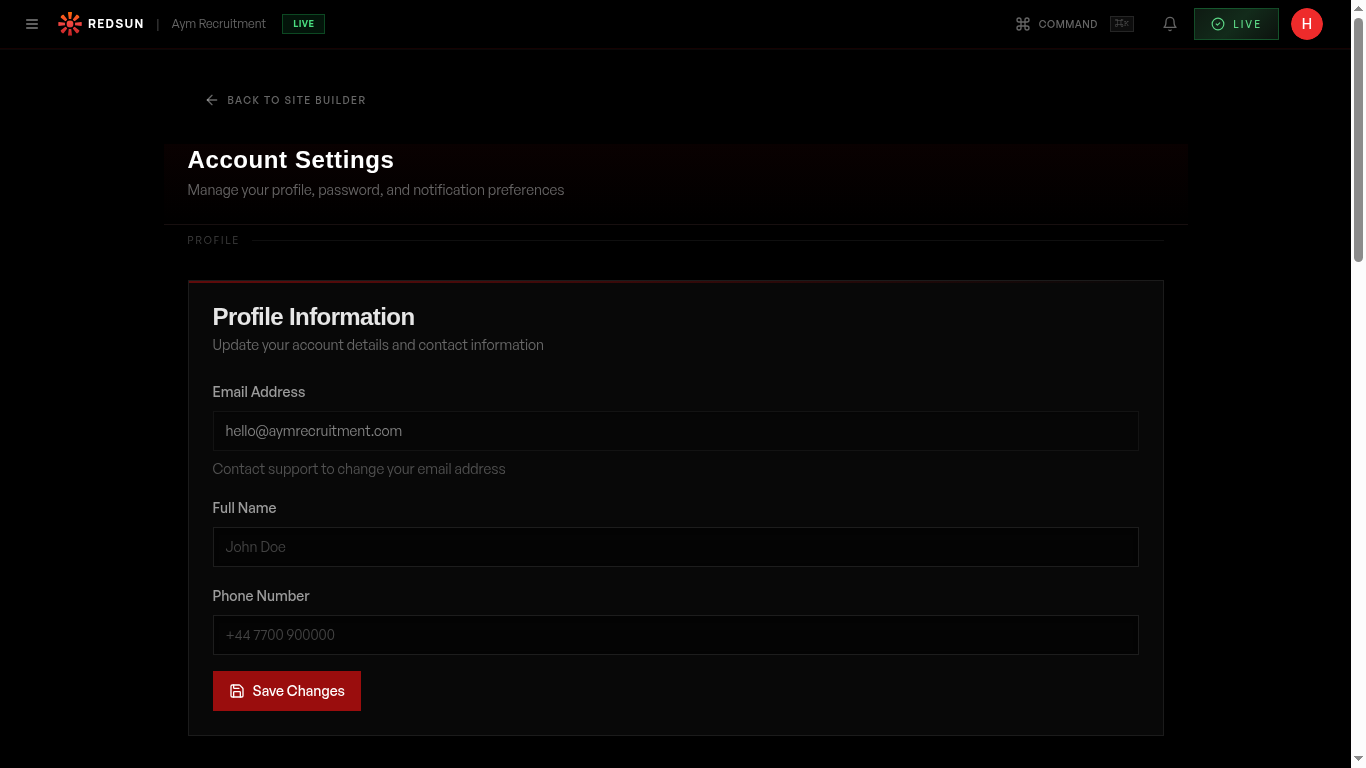Click the Phone Number input field
Image resolution: width=1366 pixels, height=768 pixels.
[x=675, y=635]
